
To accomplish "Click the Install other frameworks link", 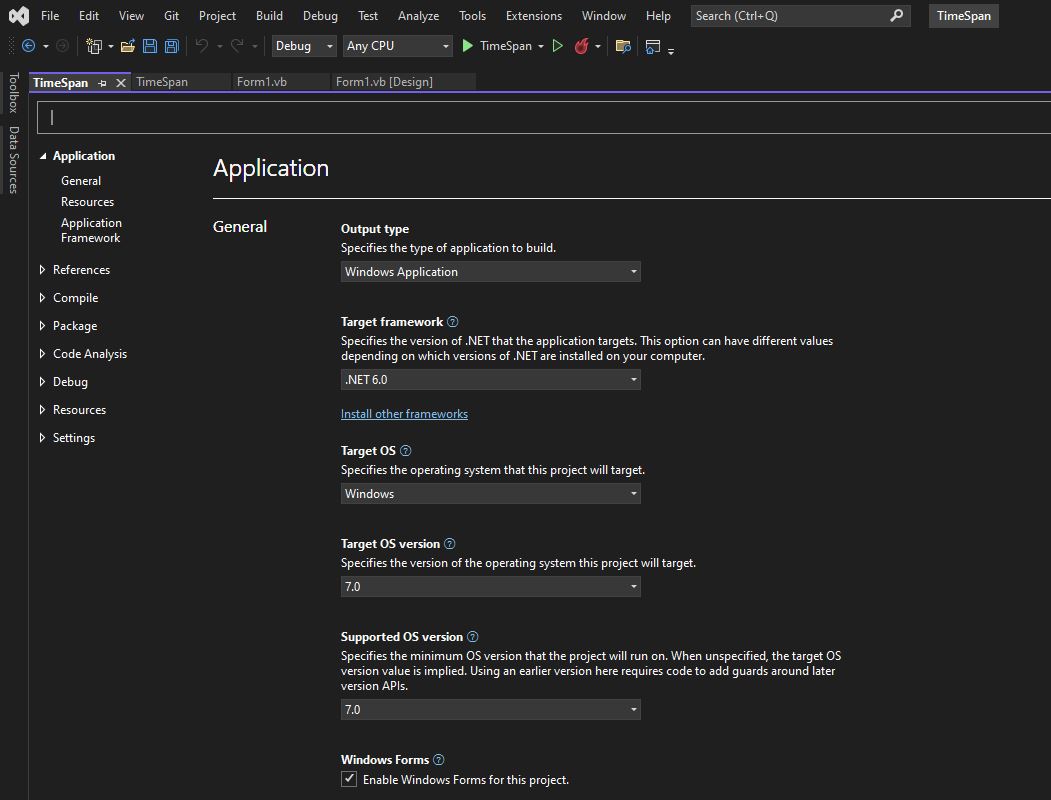I will click(x=404, y=413).
